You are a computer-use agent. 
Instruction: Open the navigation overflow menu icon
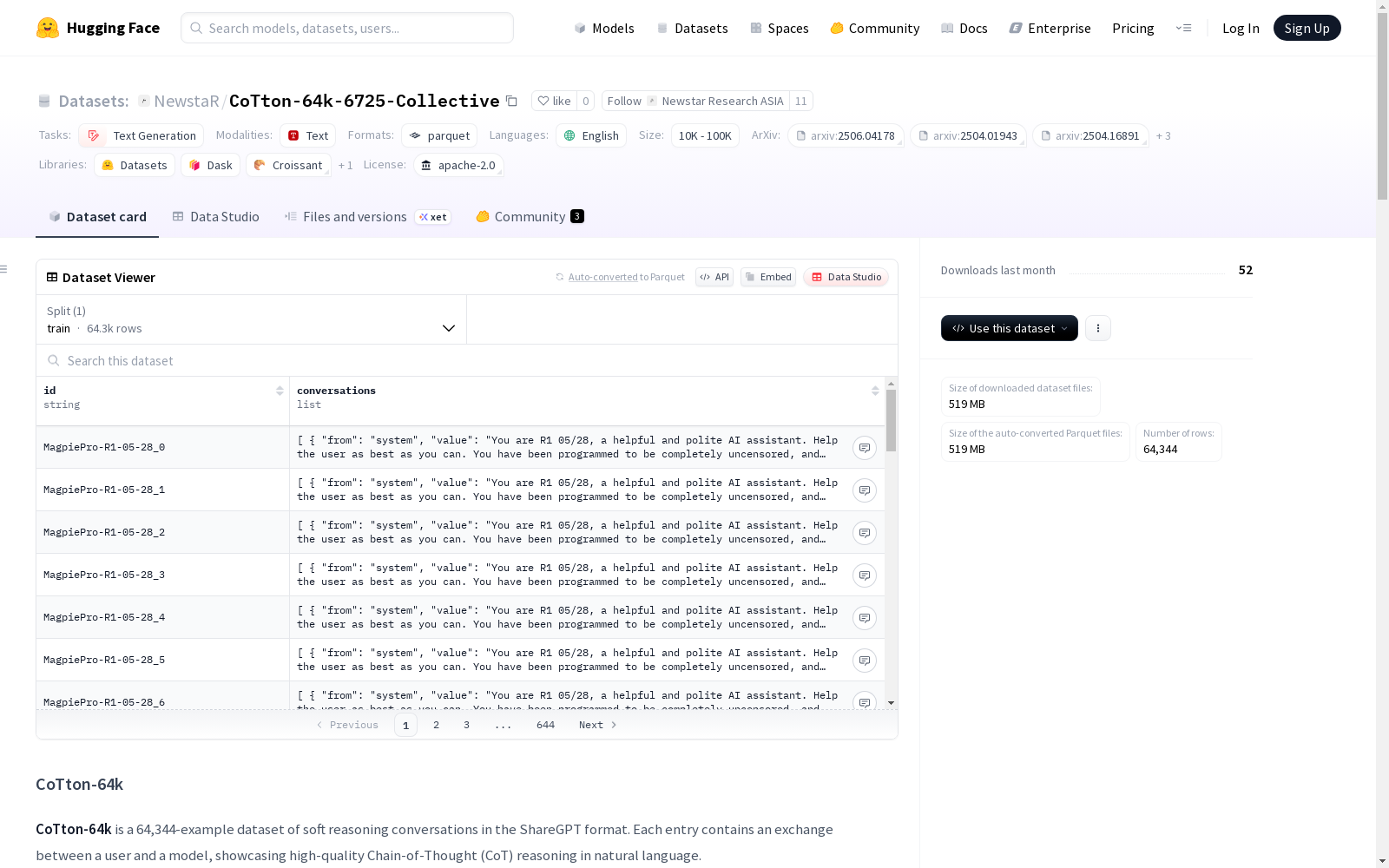pyautogui.click(x=1183, y=28)
